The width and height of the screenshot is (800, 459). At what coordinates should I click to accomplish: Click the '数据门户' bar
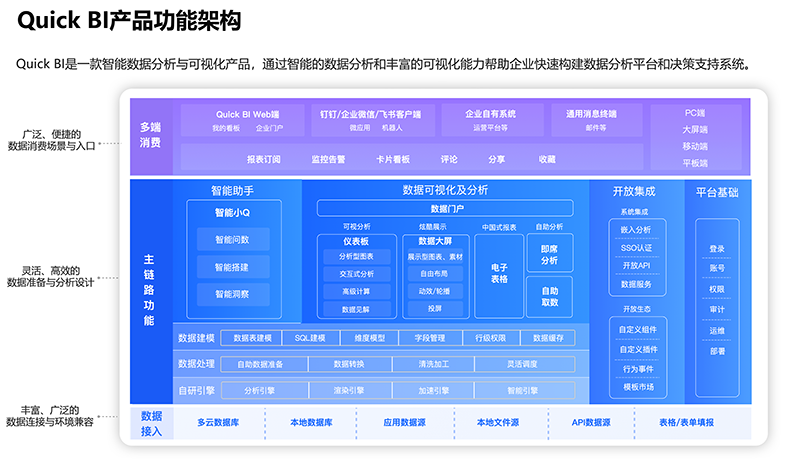[x=445, y=209]
